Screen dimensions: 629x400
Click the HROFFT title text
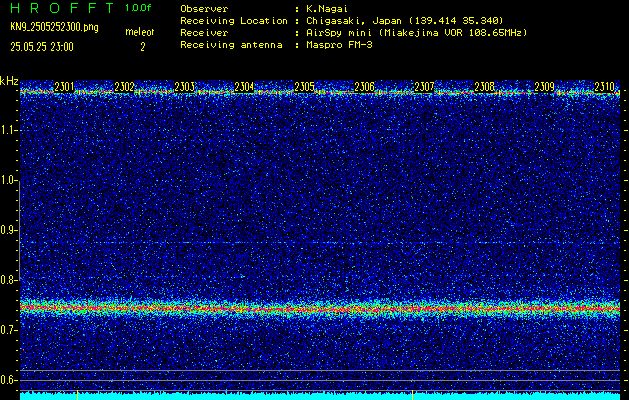(62, 8)
